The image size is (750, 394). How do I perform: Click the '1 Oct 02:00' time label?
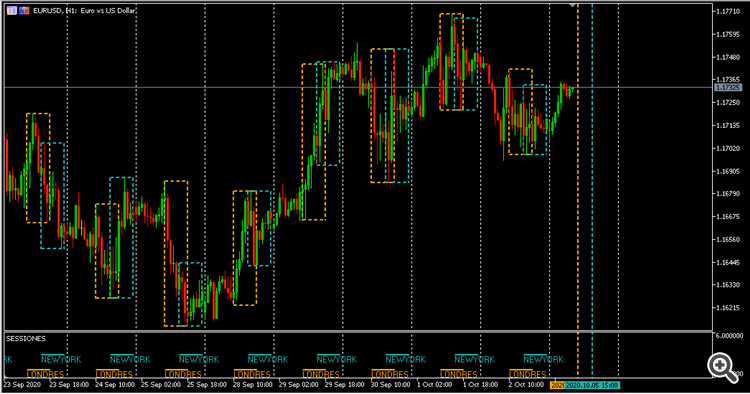pos(434,384)
